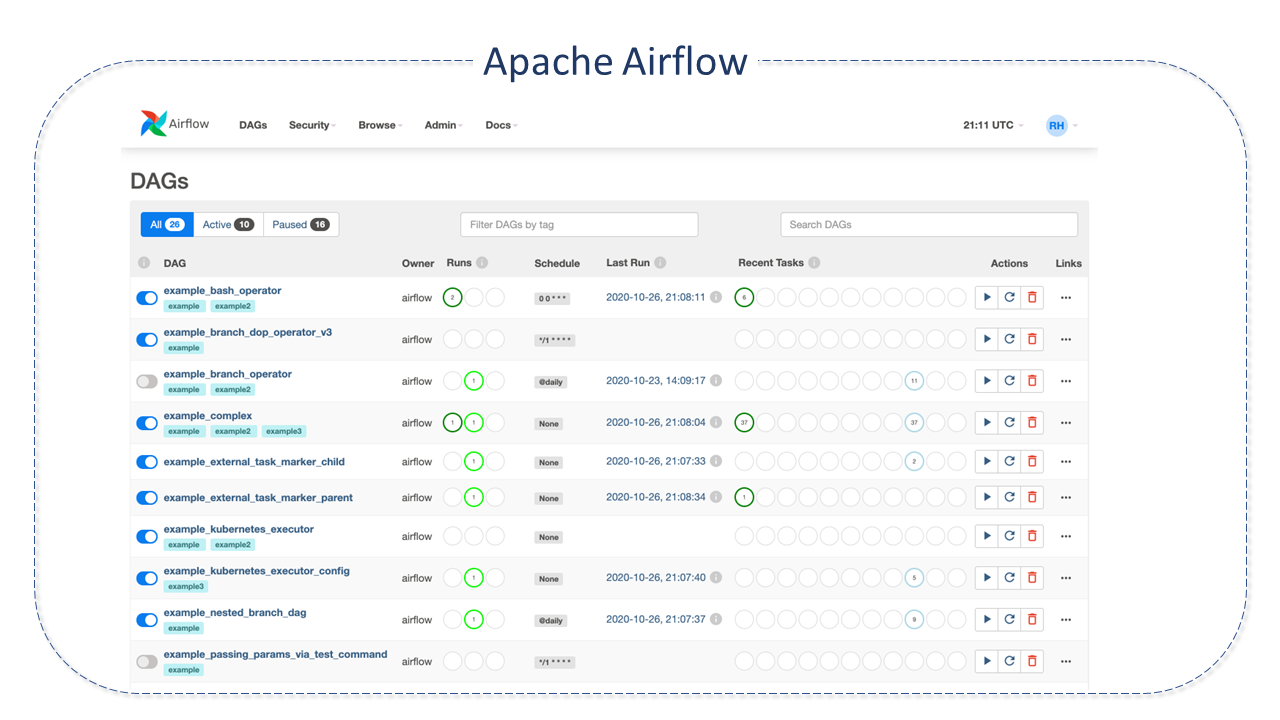Open example_complex success task count circle 37
Screen dimensions: 1280x720
coord(744,422)
